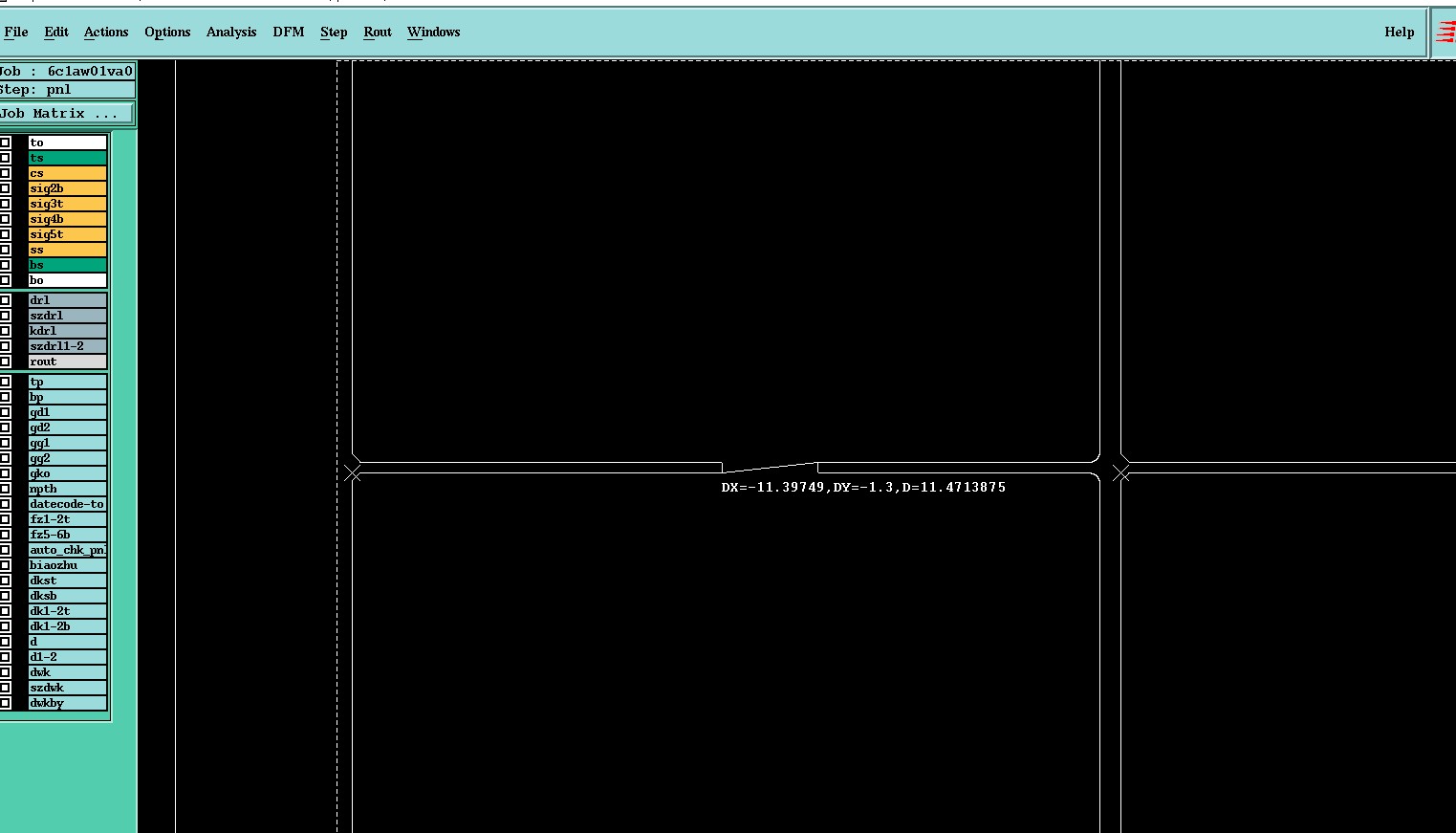Open the Rout menu
Screen dimensions: 1456x833
378,32
